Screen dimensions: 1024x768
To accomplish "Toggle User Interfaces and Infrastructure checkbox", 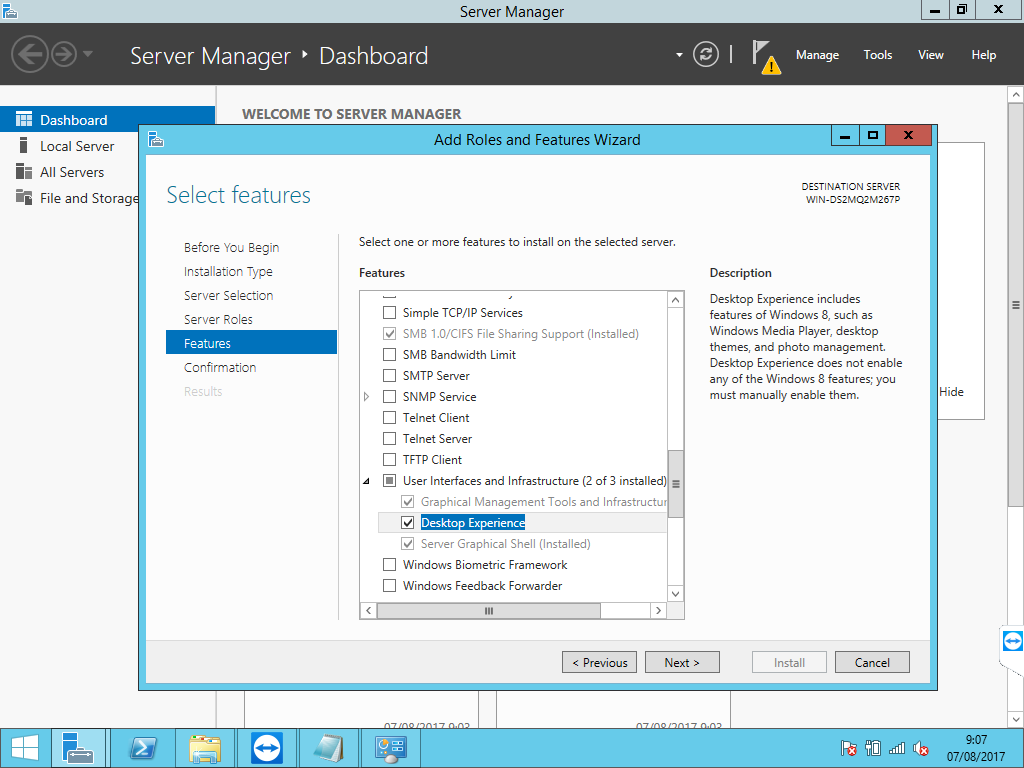I will 389,481.
